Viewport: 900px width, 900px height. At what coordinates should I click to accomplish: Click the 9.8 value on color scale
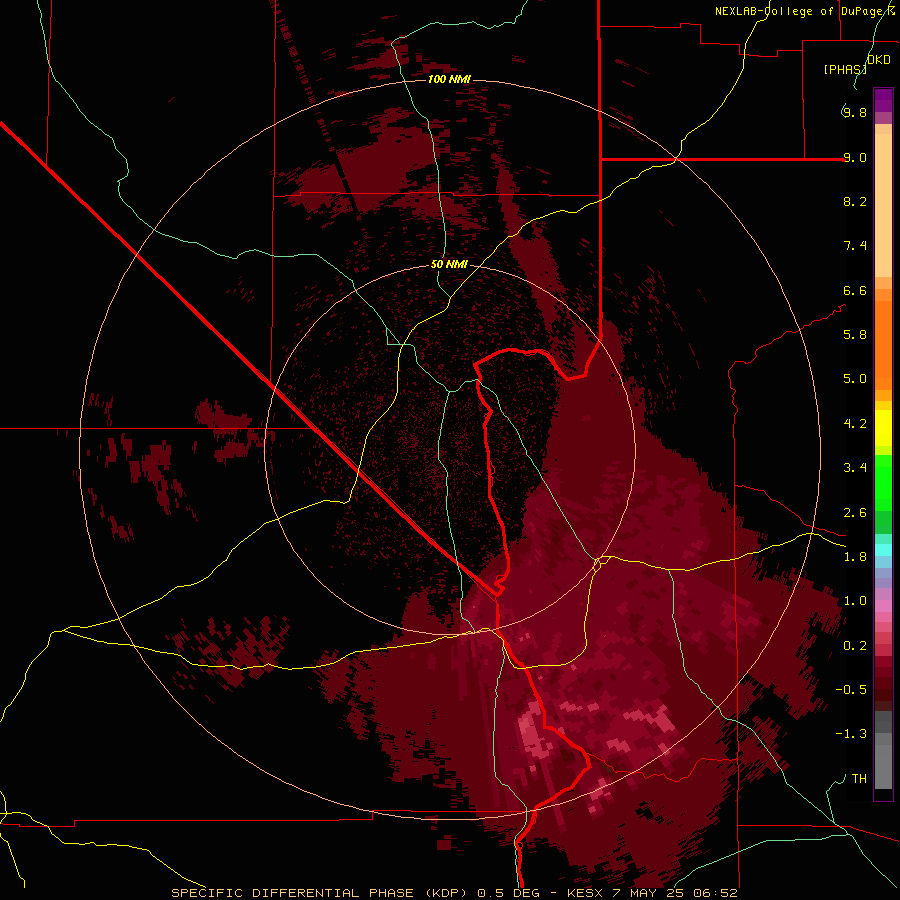[855, 113]
